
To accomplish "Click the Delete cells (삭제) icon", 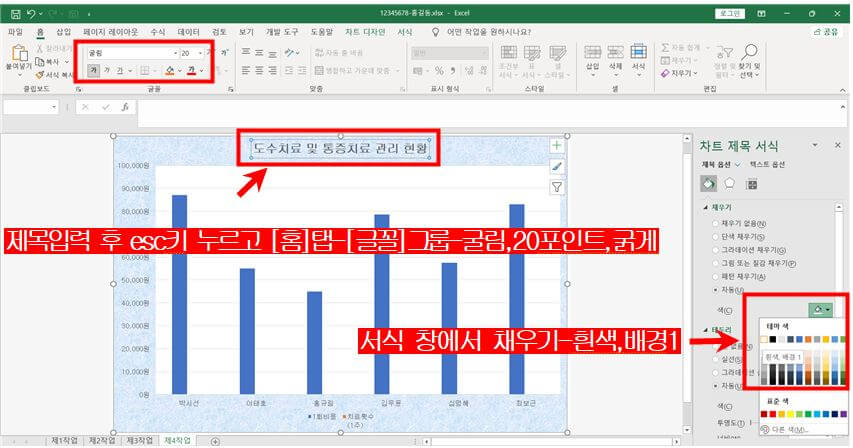I will pos(615,52).
